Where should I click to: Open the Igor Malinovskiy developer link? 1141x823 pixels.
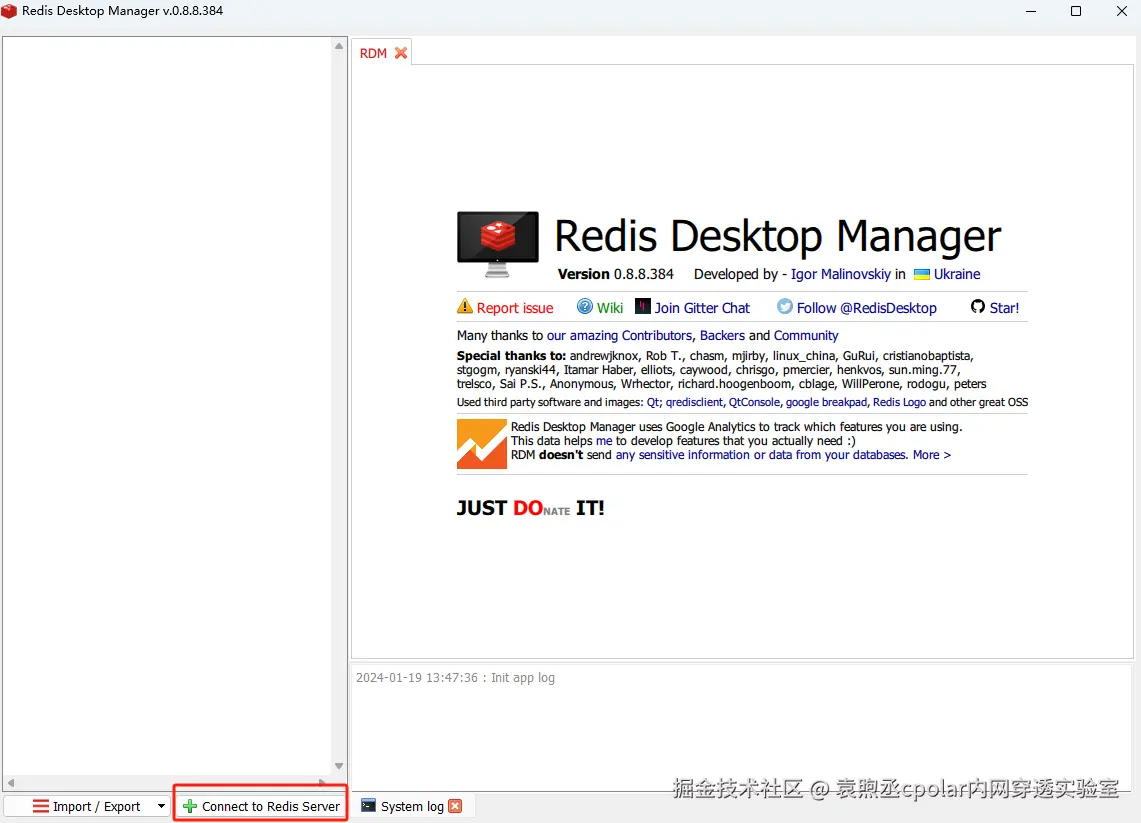pos(840,274)
